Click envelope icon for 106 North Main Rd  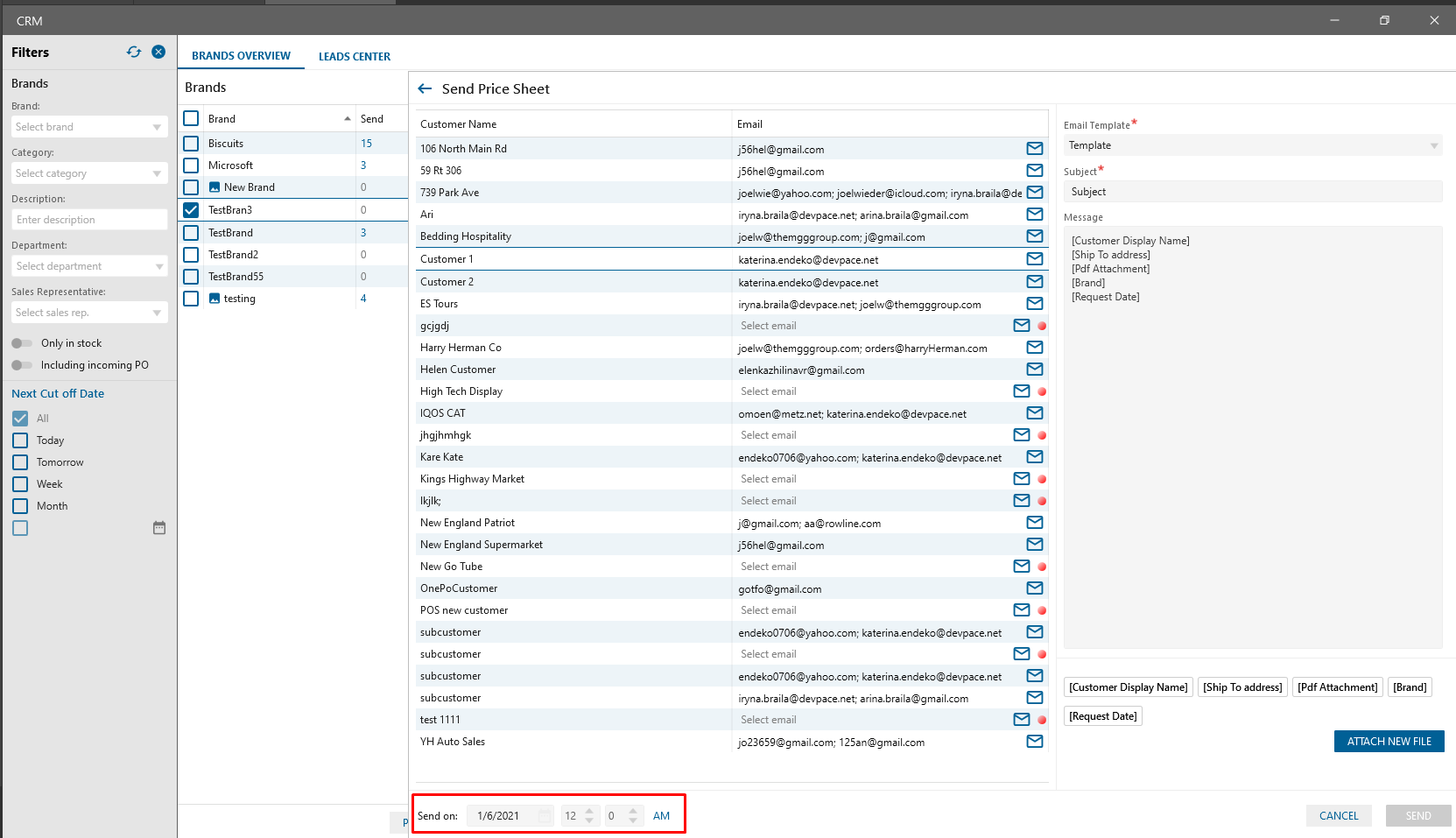(x=1035, y=149)
